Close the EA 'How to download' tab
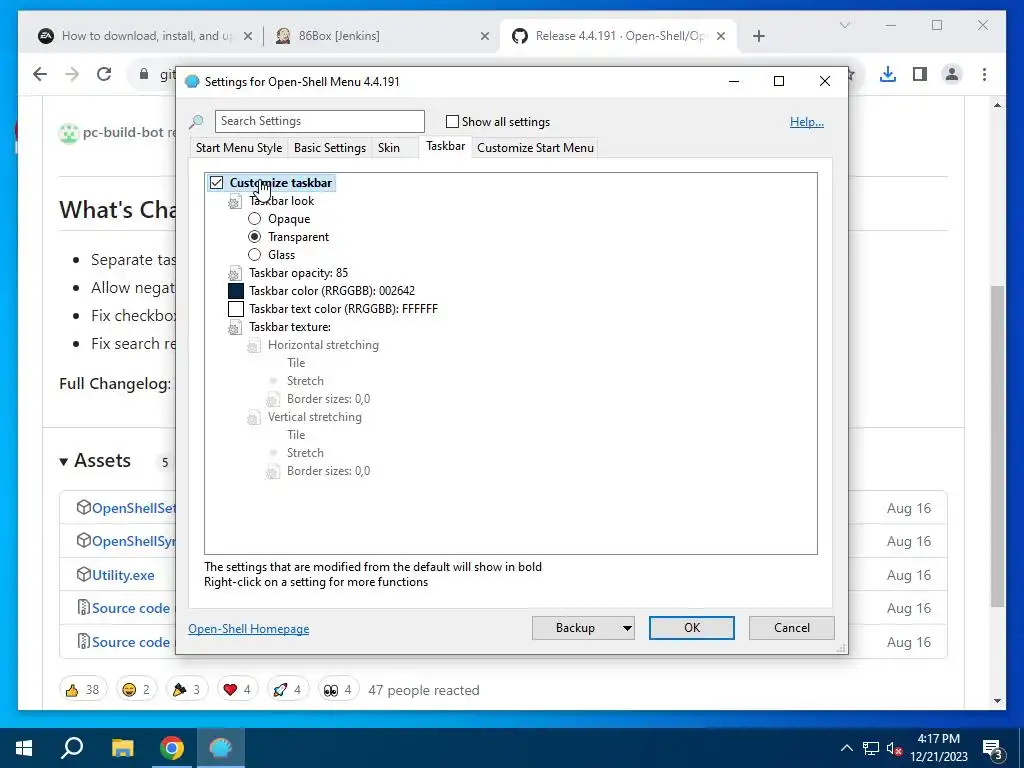 click(248, 36)
